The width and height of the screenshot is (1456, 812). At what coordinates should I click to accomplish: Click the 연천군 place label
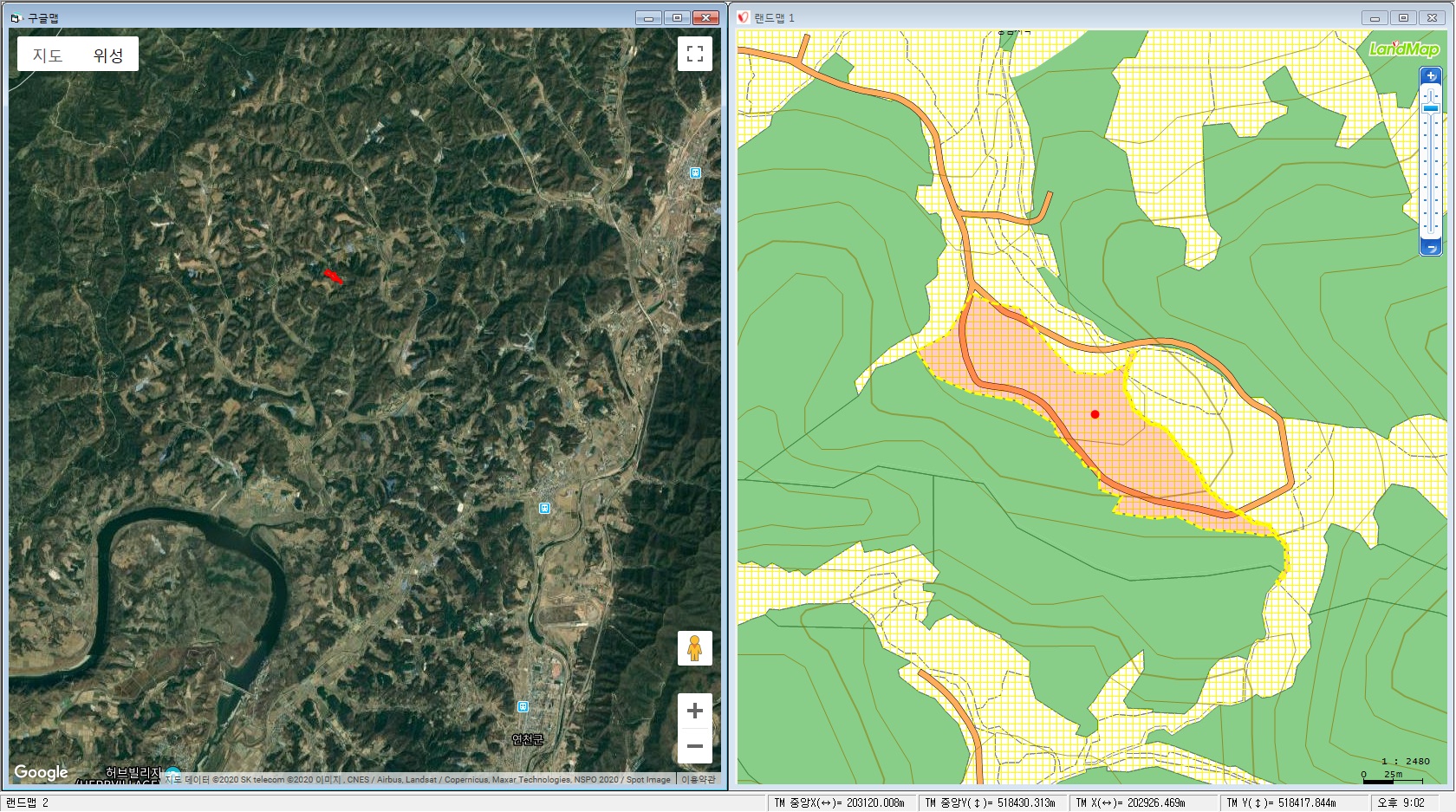(x=528, y=739)
